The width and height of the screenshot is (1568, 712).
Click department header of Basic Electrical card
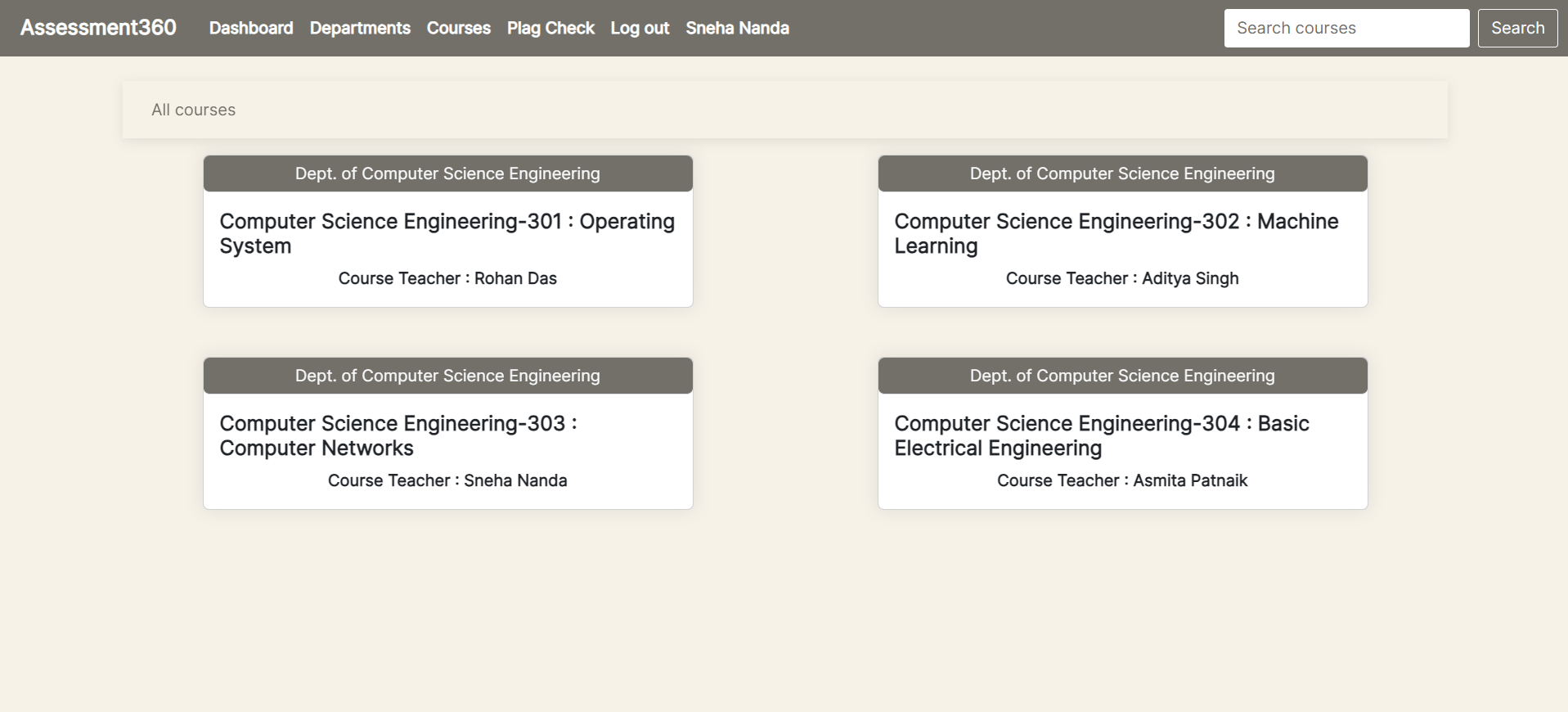click(1123, 376)
